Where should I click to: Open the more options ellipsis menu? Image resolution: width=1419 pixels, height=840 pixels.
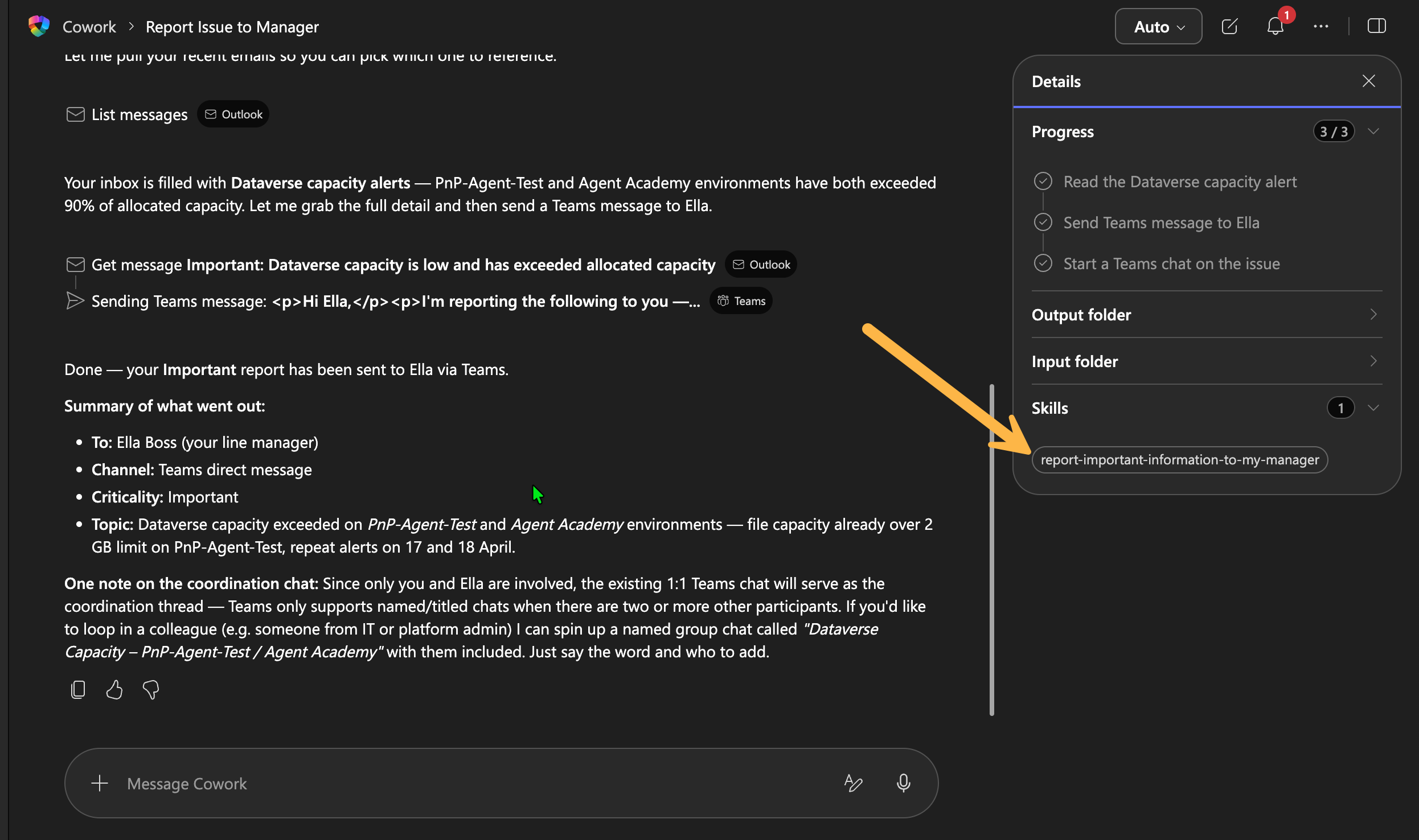click(1321, 27)
